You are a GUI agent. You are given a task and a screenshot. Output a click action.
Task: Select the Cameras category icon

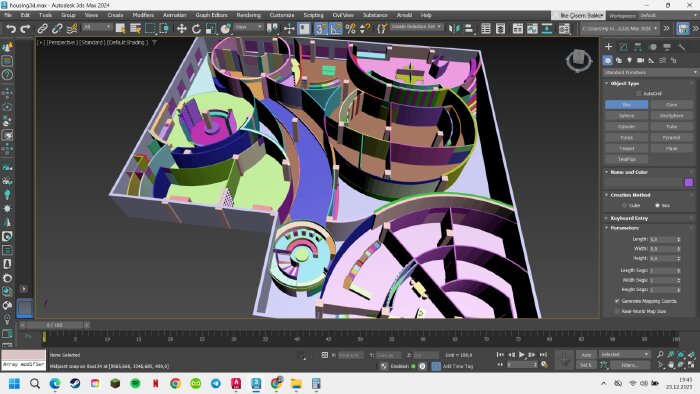[641, 60]
